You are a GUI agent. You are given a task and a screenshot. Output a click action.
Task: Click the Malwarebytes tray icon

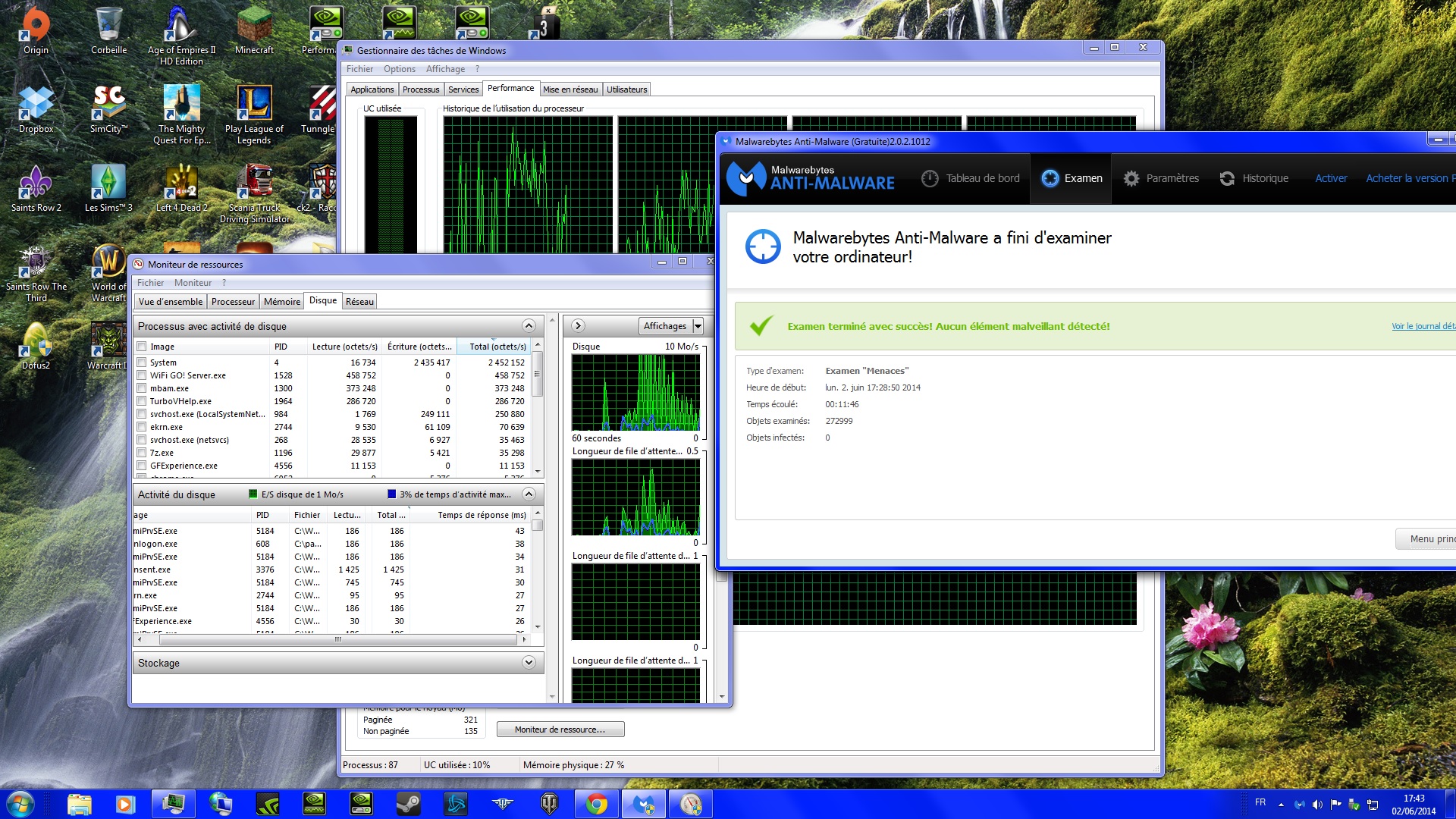[1300, 804]
